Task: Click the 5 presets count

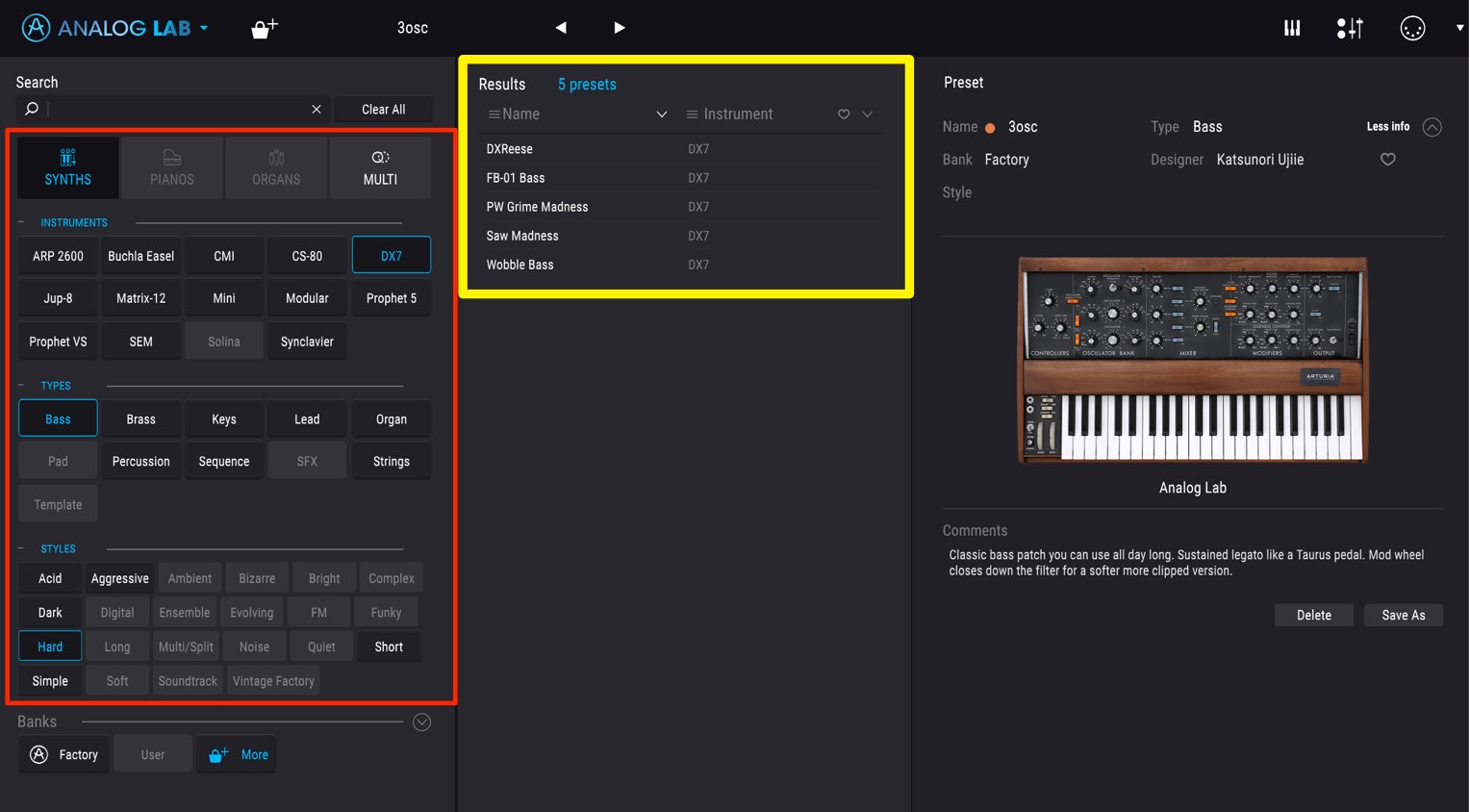Action: pyautogui.click(x=587, y=85)
